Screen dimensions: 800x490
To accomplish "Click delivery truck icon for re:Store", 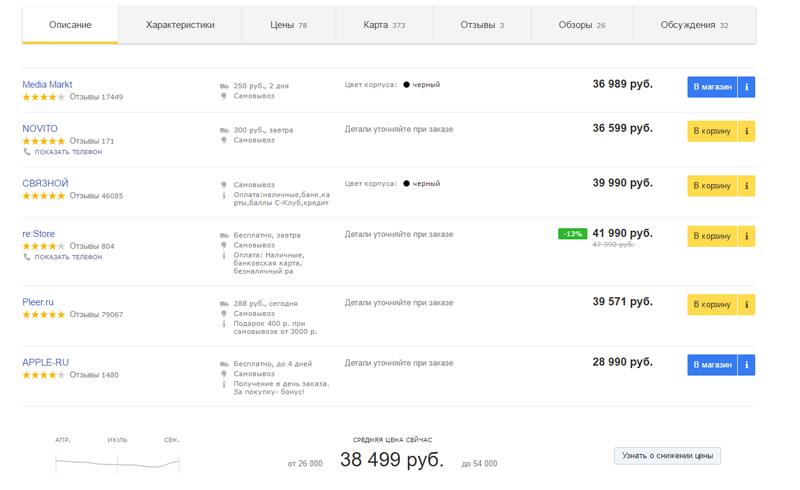I will (224, 235).
